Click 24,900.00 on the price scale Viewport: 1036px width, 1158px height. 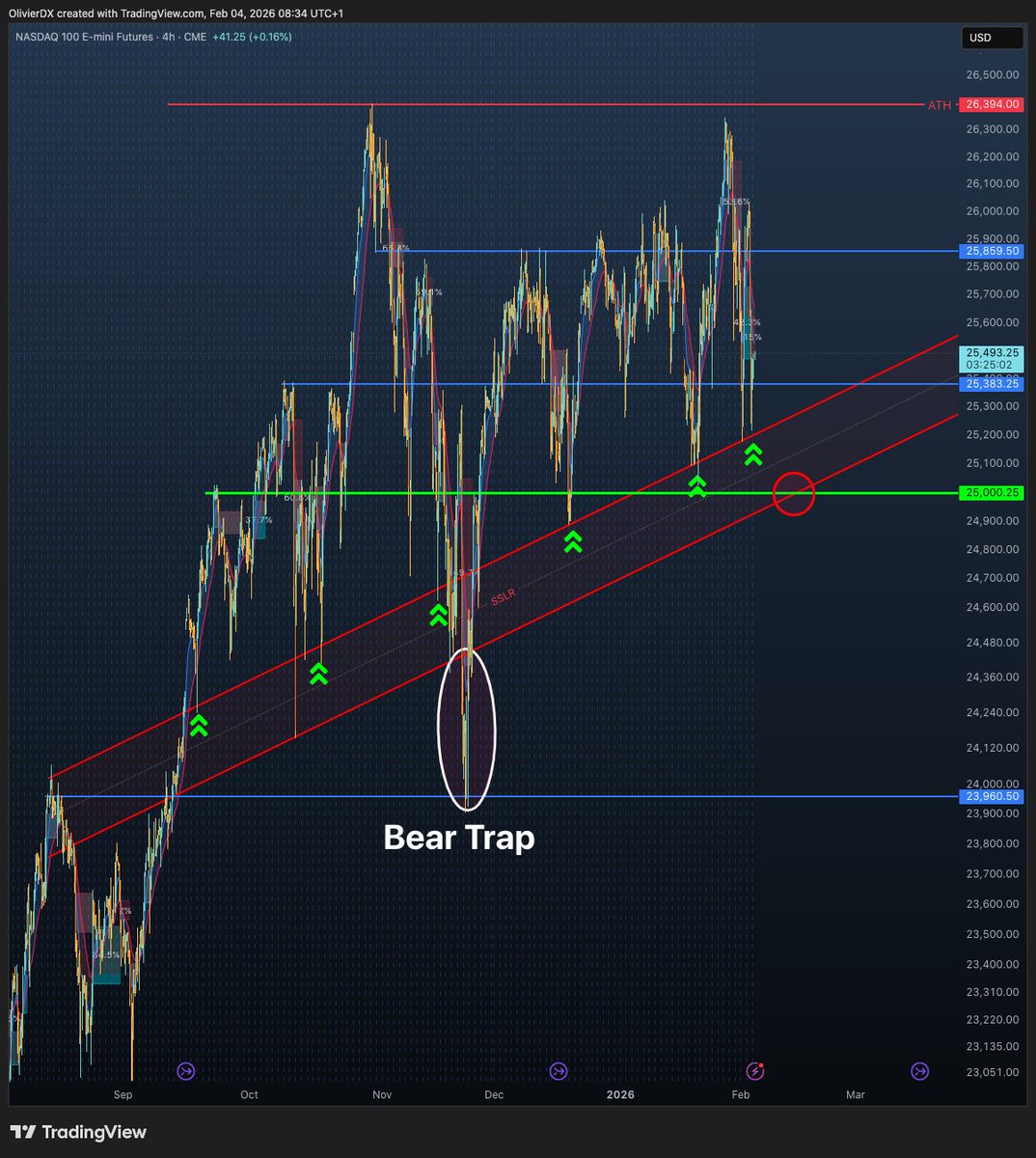point(993,521)
